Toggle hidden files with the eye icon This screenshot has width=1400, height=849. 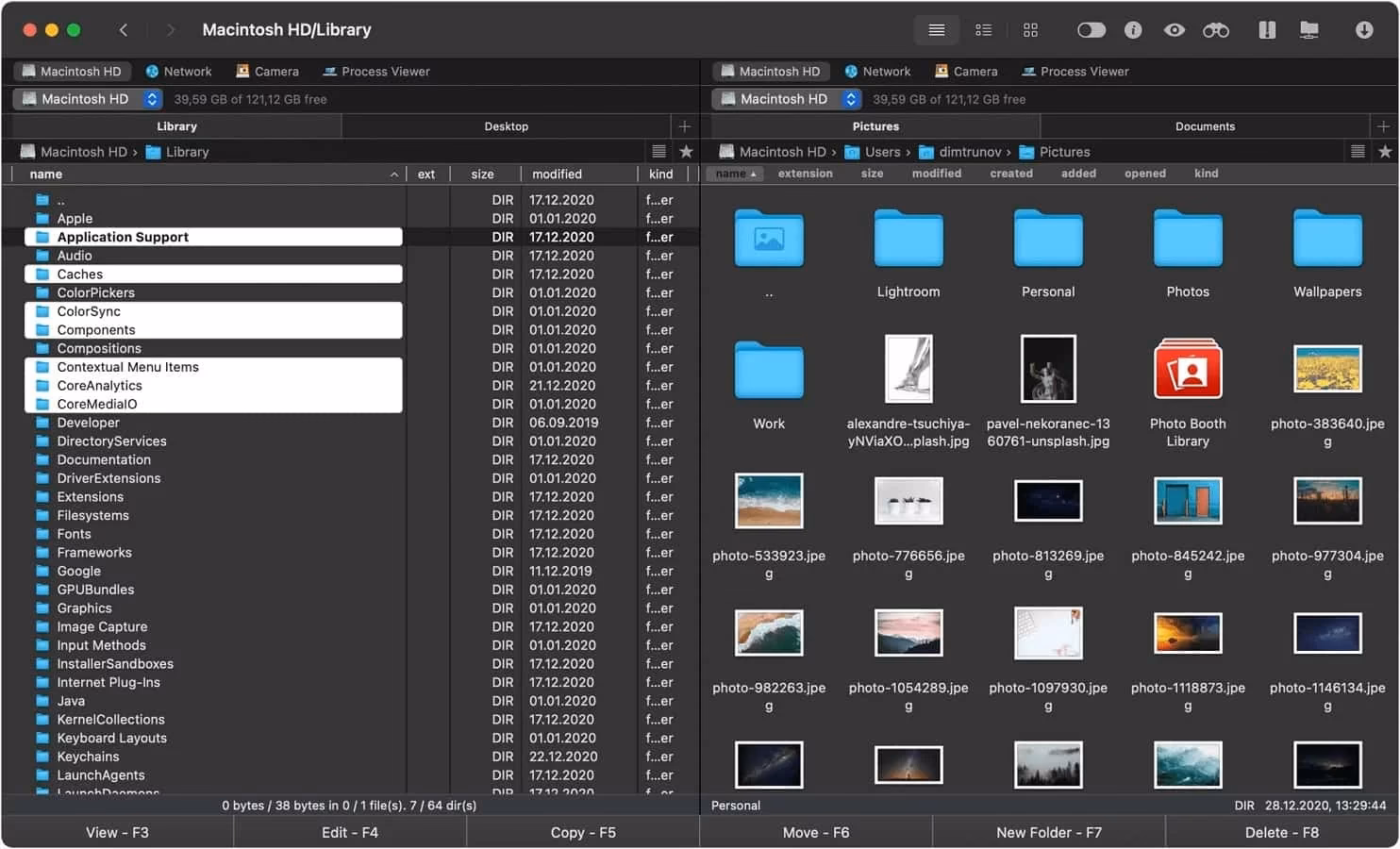click(x=1175, y=29)
